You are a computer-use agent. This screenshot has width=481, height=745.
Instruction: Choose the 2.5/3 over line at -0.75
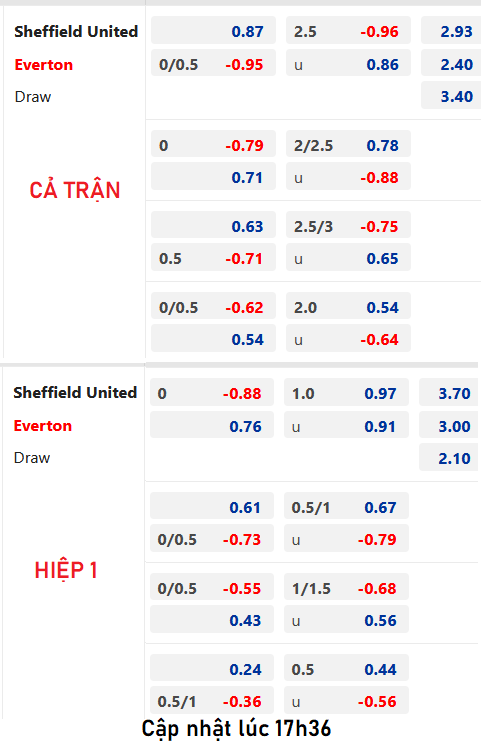[x=348, y=226]
